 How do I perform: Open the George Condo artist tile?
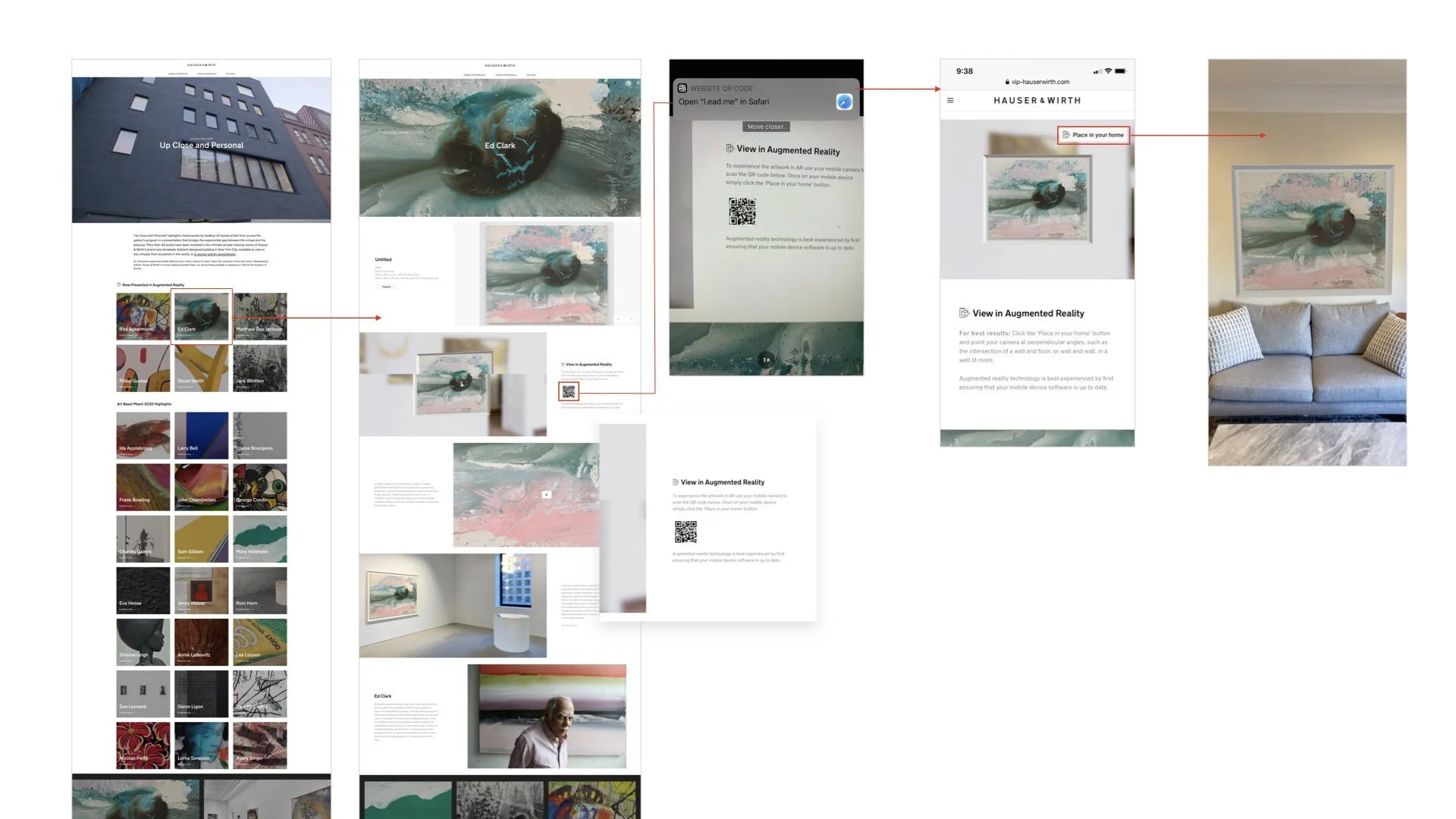pos(259,487)
